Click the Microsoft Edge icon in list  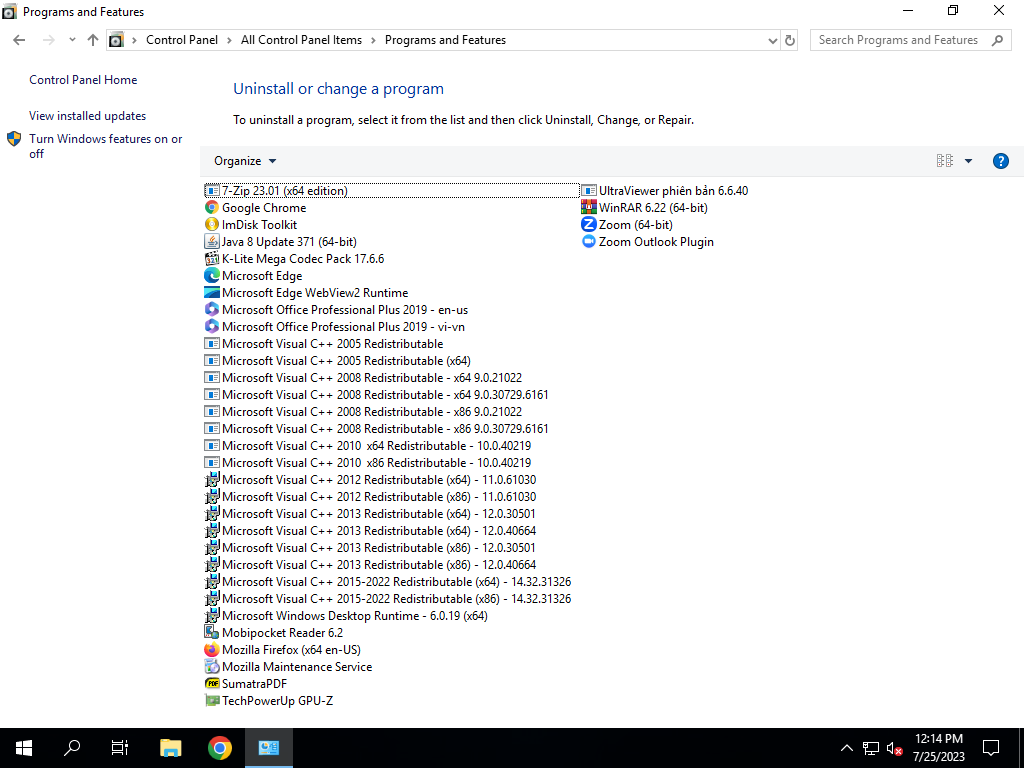[212, 276]
